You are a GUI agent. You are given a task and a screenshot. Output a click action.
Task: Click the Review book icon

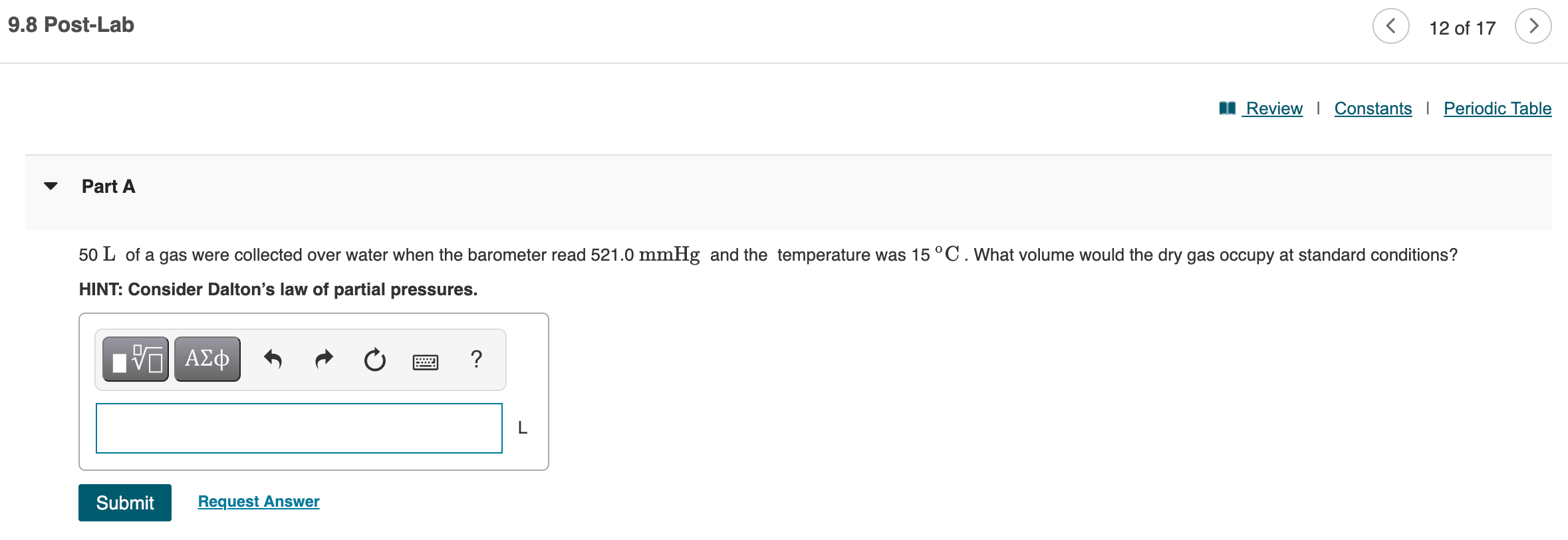(x=1226, y=108)
